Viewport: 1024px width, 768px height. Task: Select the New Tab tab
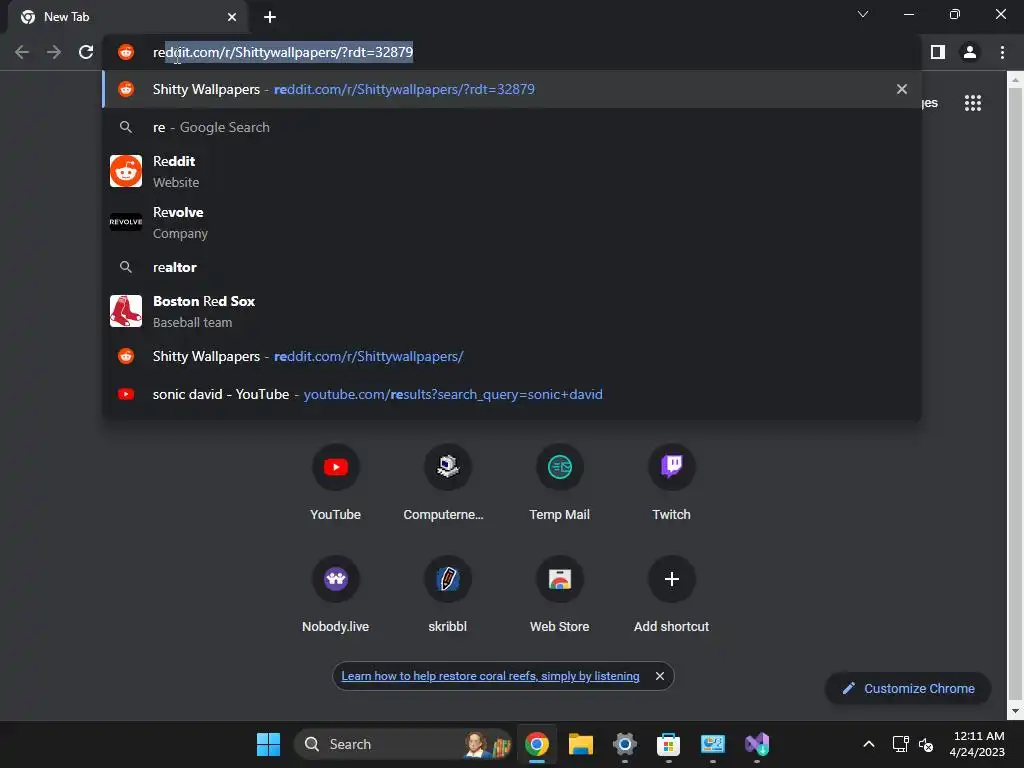click(127, 17)
